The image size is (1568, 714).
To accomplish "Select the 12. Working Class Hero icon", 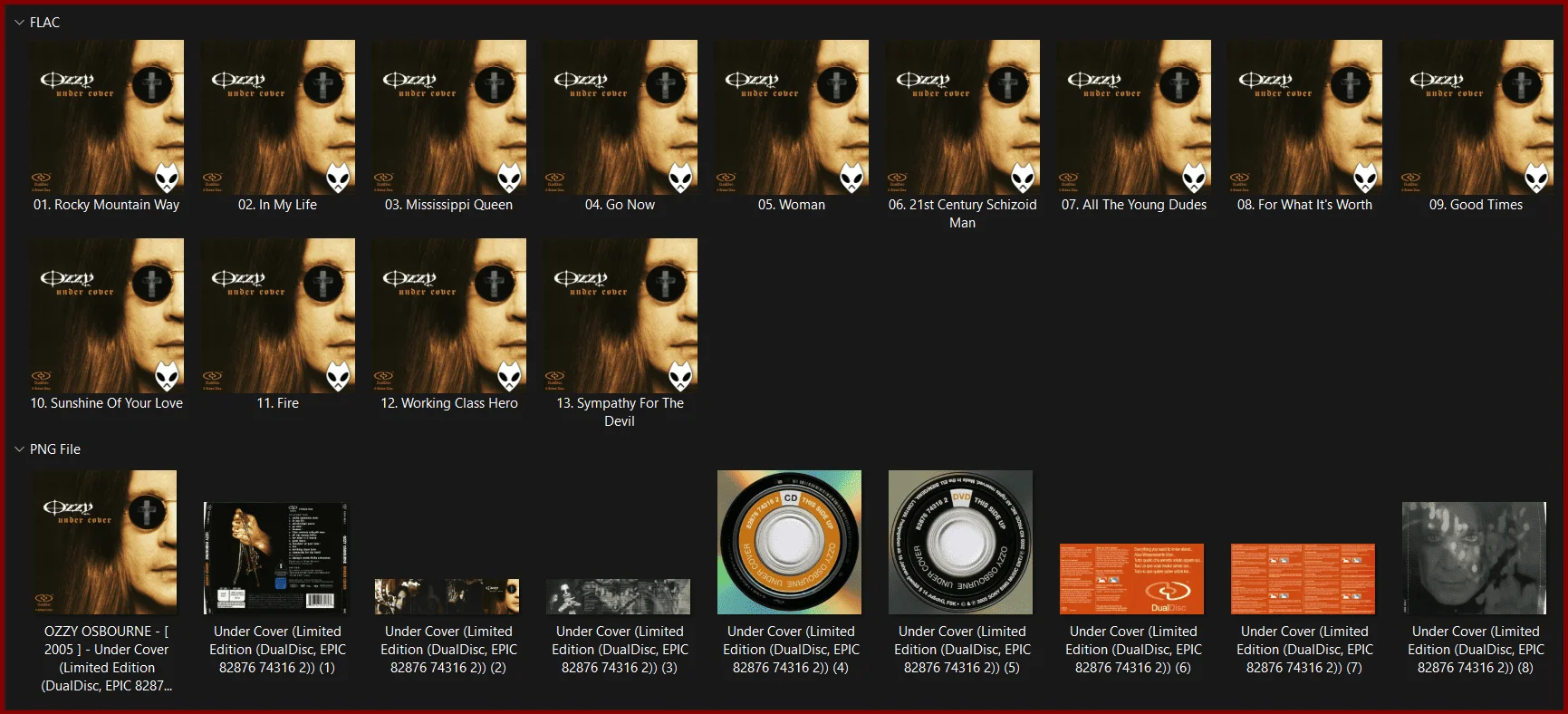I will [449, 315].
